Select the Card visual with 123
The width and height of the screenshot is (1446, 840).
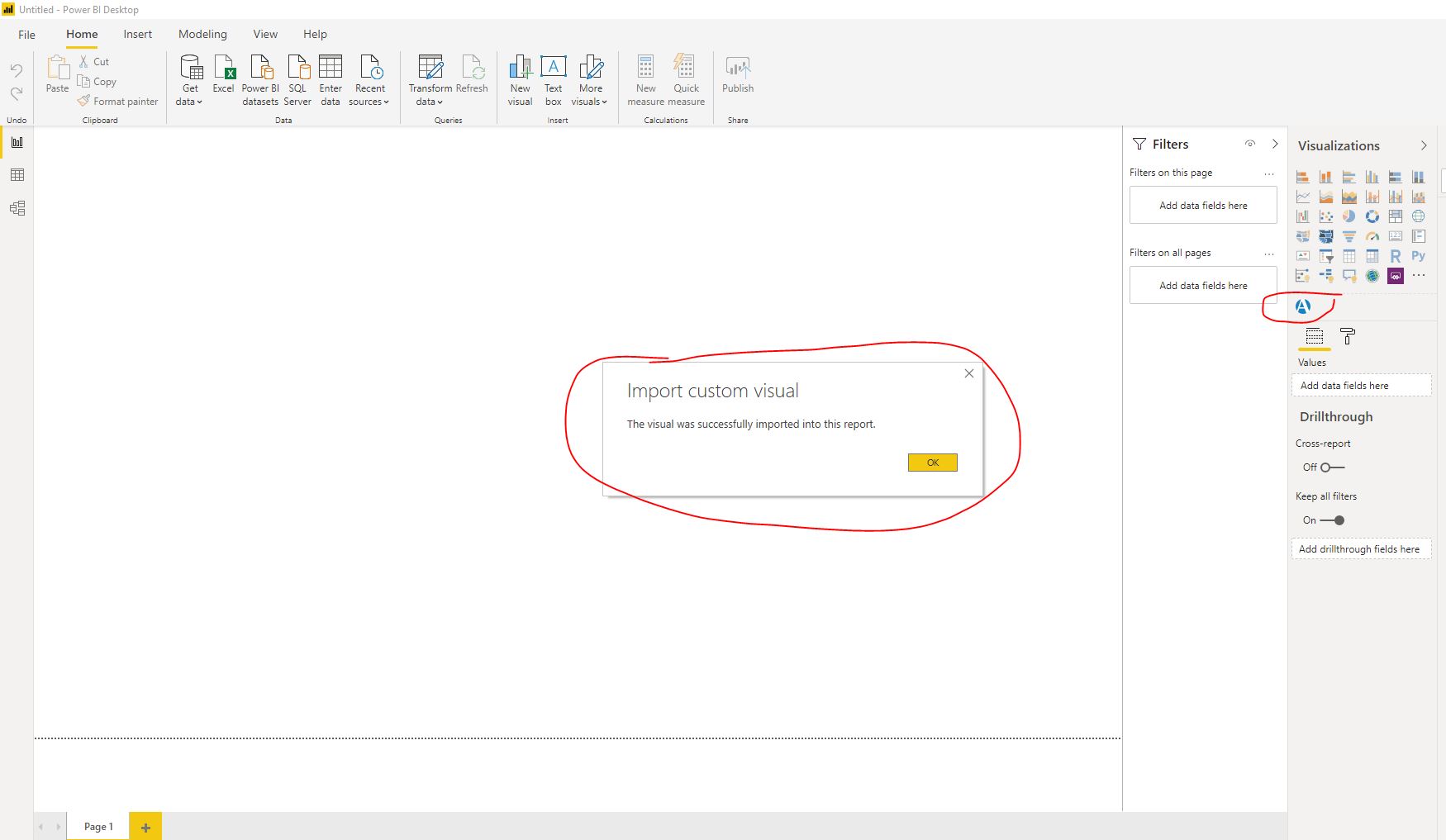(1396, 236)
